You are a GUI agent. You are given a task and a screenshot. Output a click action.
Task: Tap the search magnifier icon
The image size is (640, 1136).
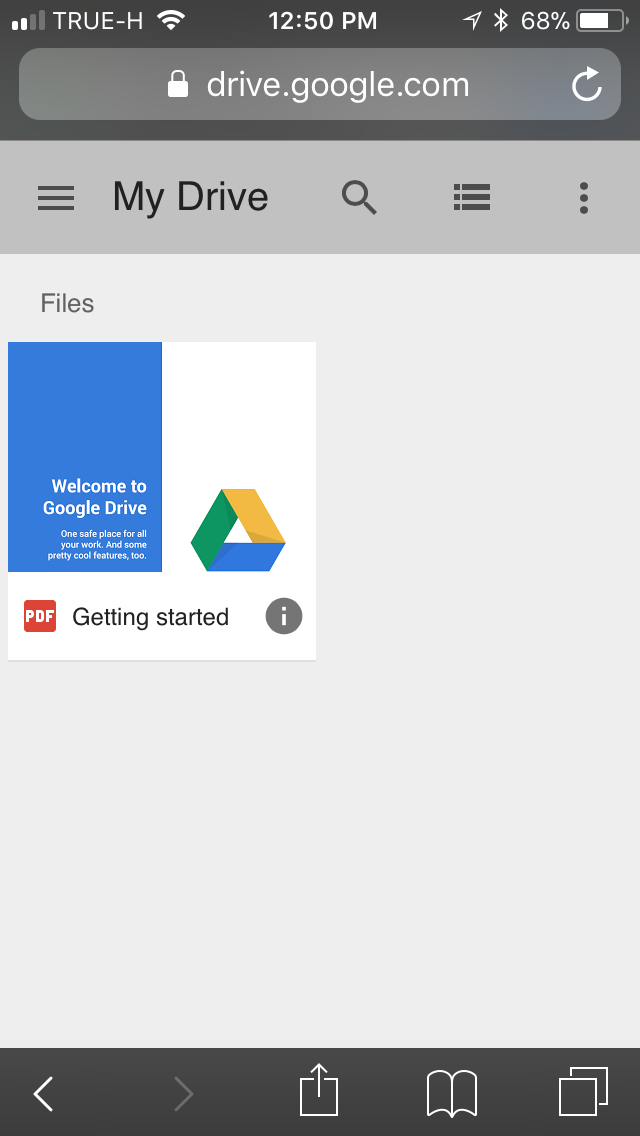point(360,198)
